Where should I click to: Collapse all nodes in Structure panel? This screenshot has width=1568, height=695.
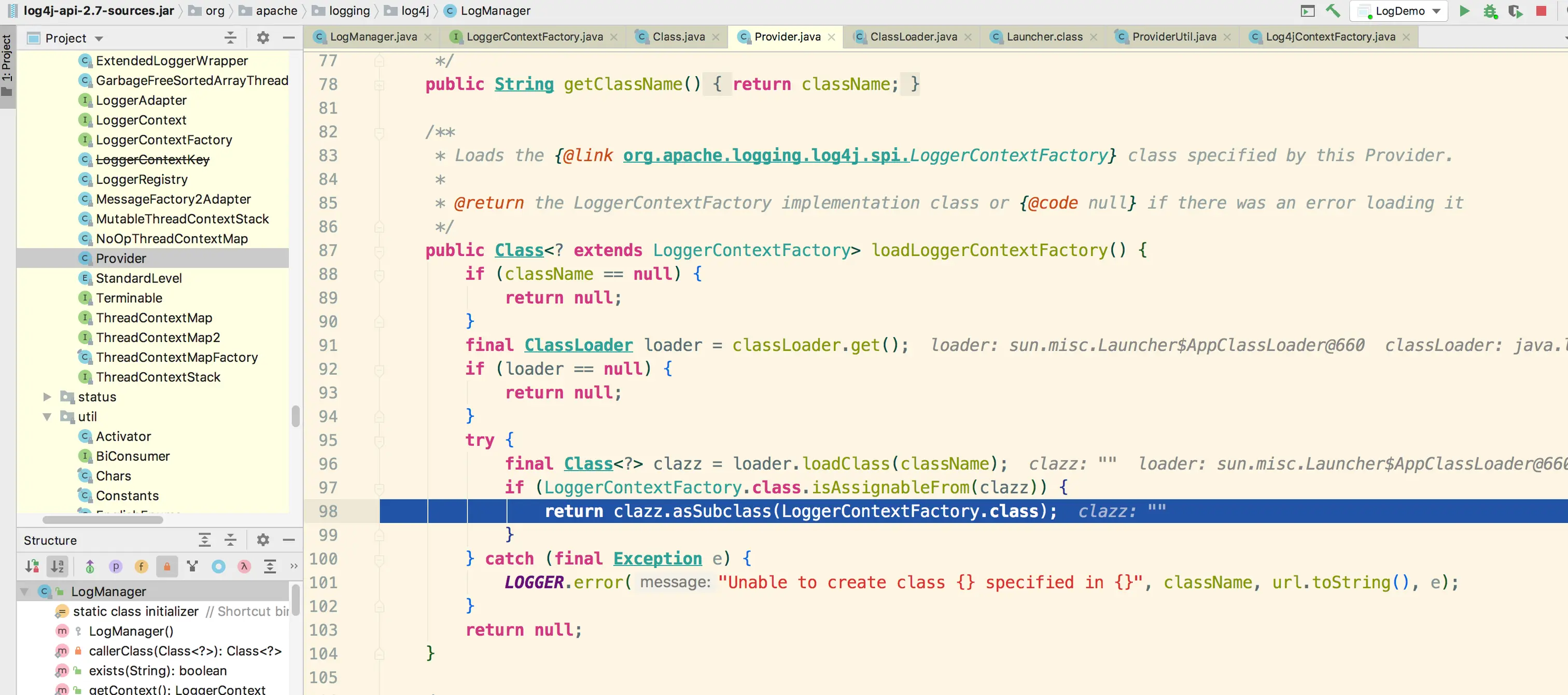(230, 541)
